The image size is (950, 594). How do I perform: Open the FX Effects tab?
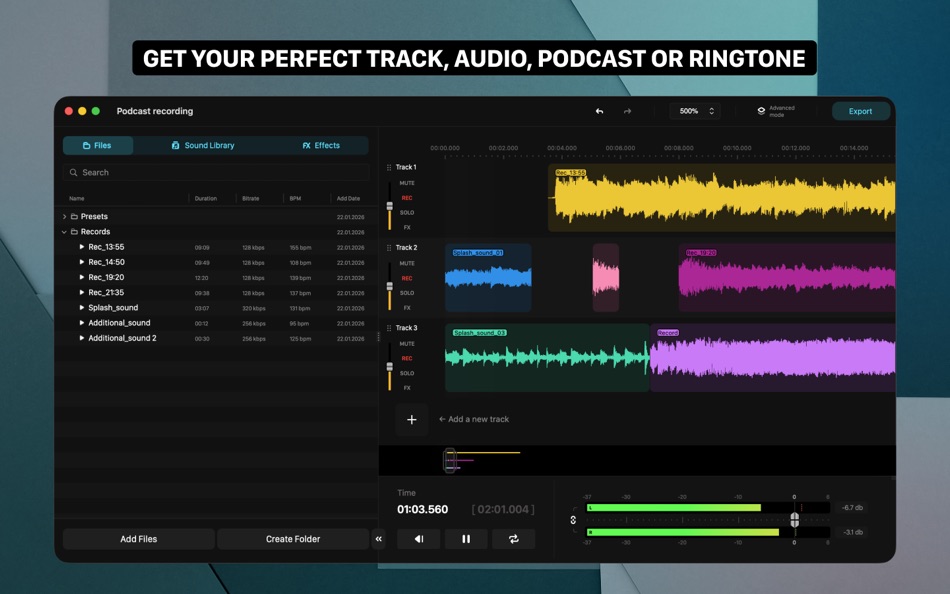click(322, 145)
